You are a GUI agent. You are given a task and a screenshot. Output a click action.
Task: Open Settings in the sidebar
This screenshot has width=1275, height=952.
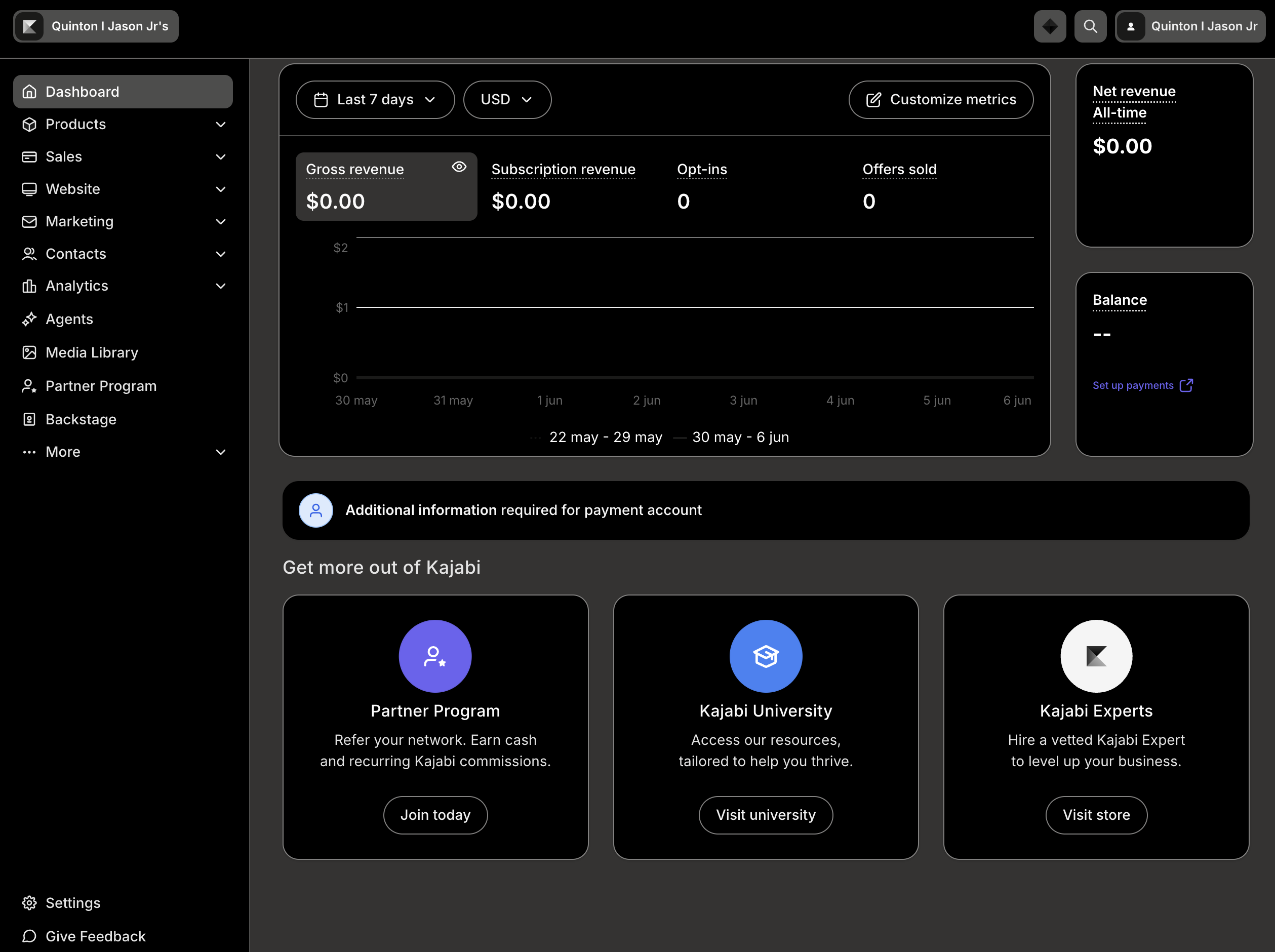coord(123,902)
